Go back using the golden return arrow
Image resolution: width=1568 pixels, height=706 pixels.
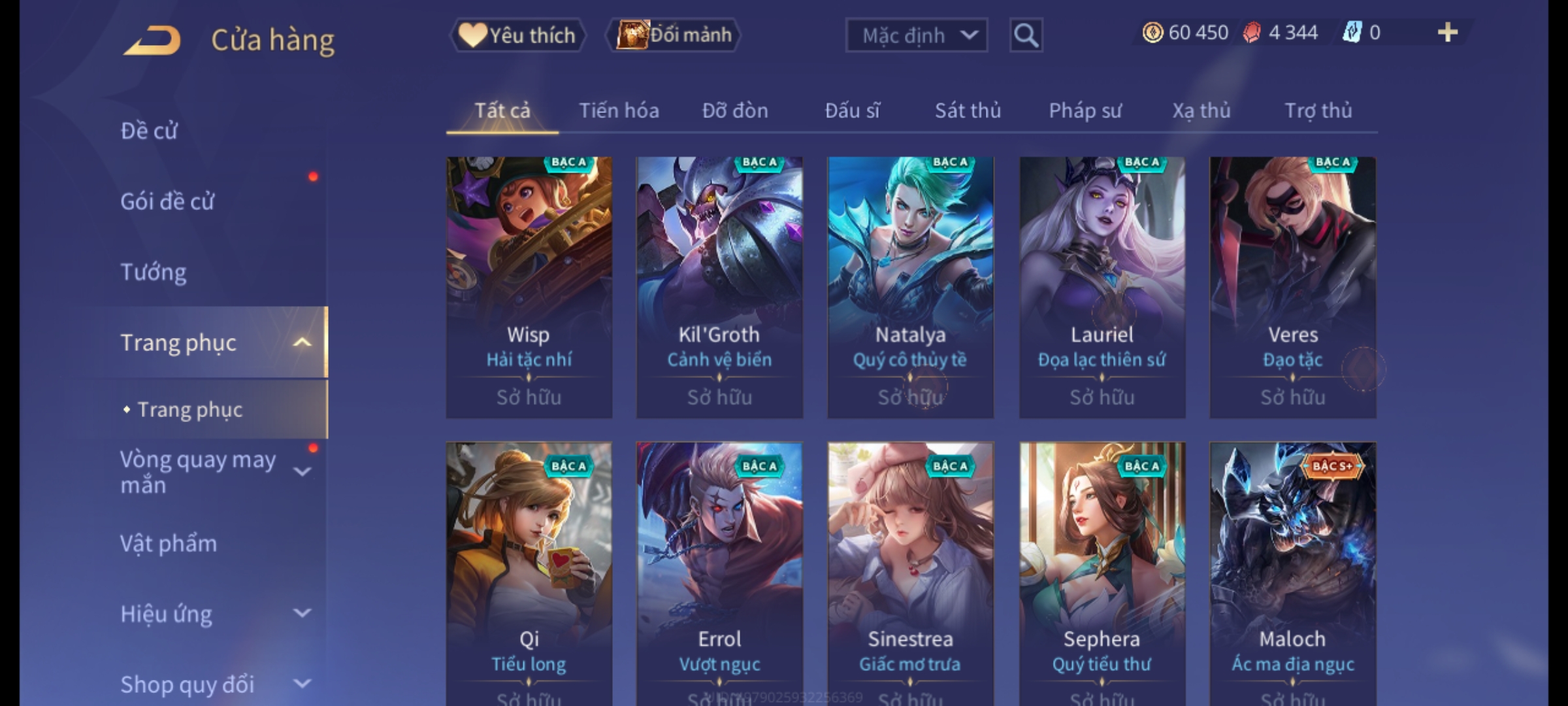point(152,40)
